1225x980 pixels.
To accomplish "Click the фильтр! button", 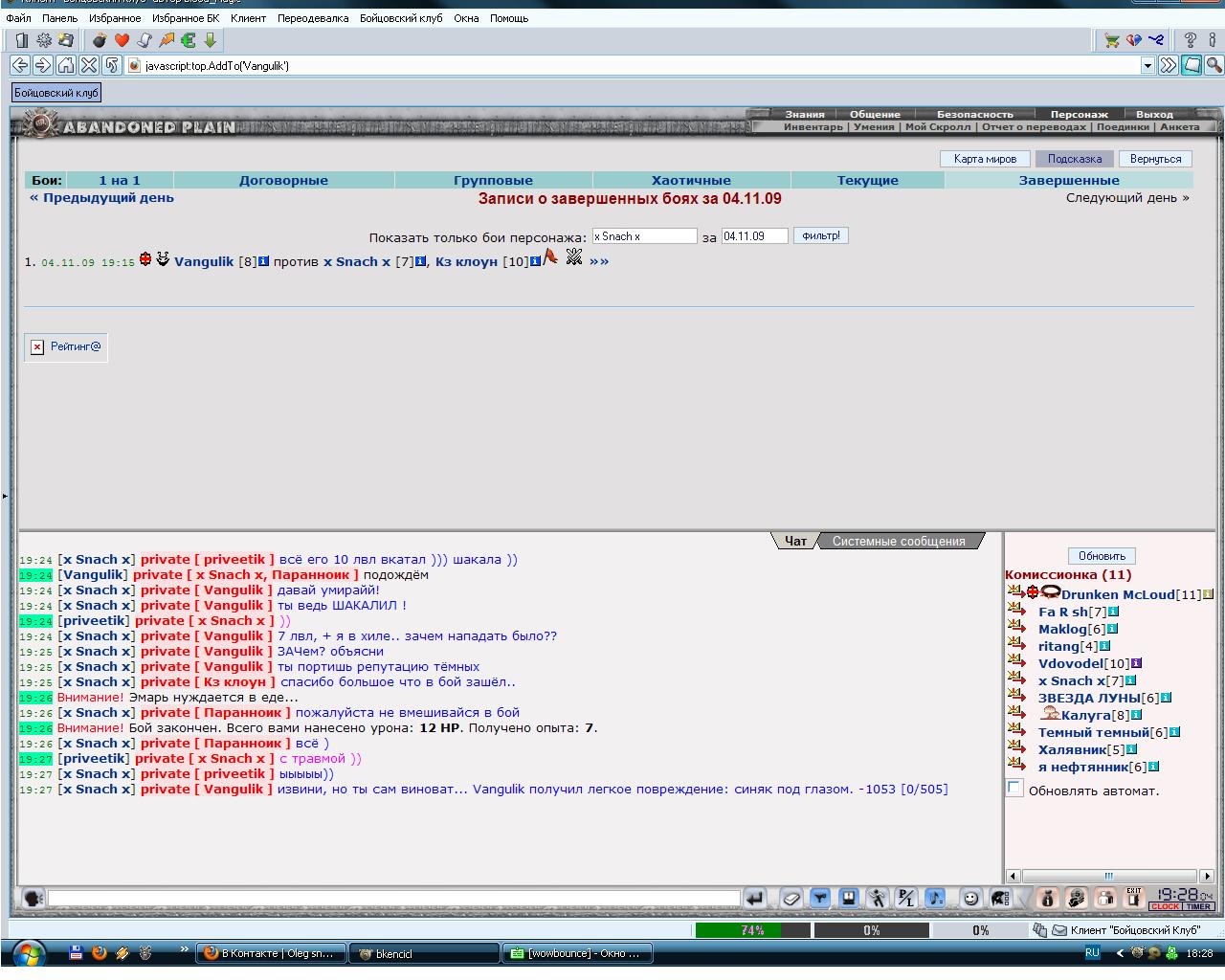I will point(821,235).
